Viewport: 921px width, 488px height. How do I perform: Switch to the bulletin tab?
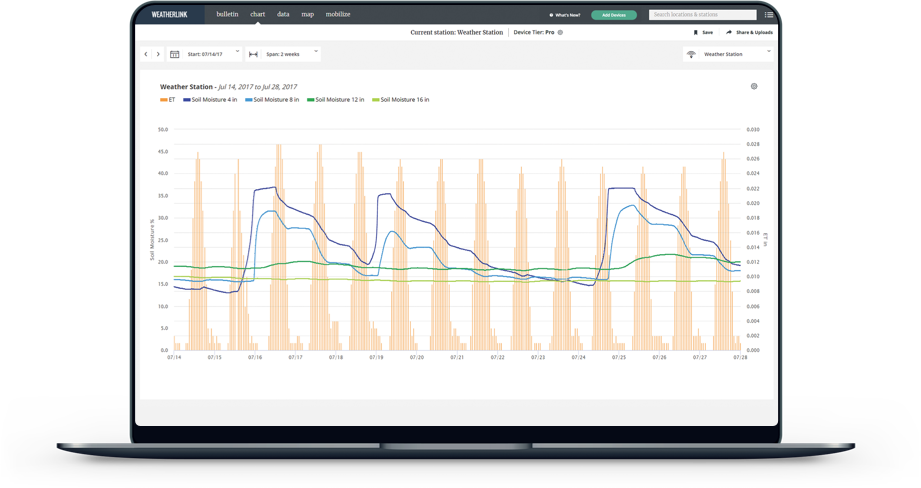click(x=227, y=15)
